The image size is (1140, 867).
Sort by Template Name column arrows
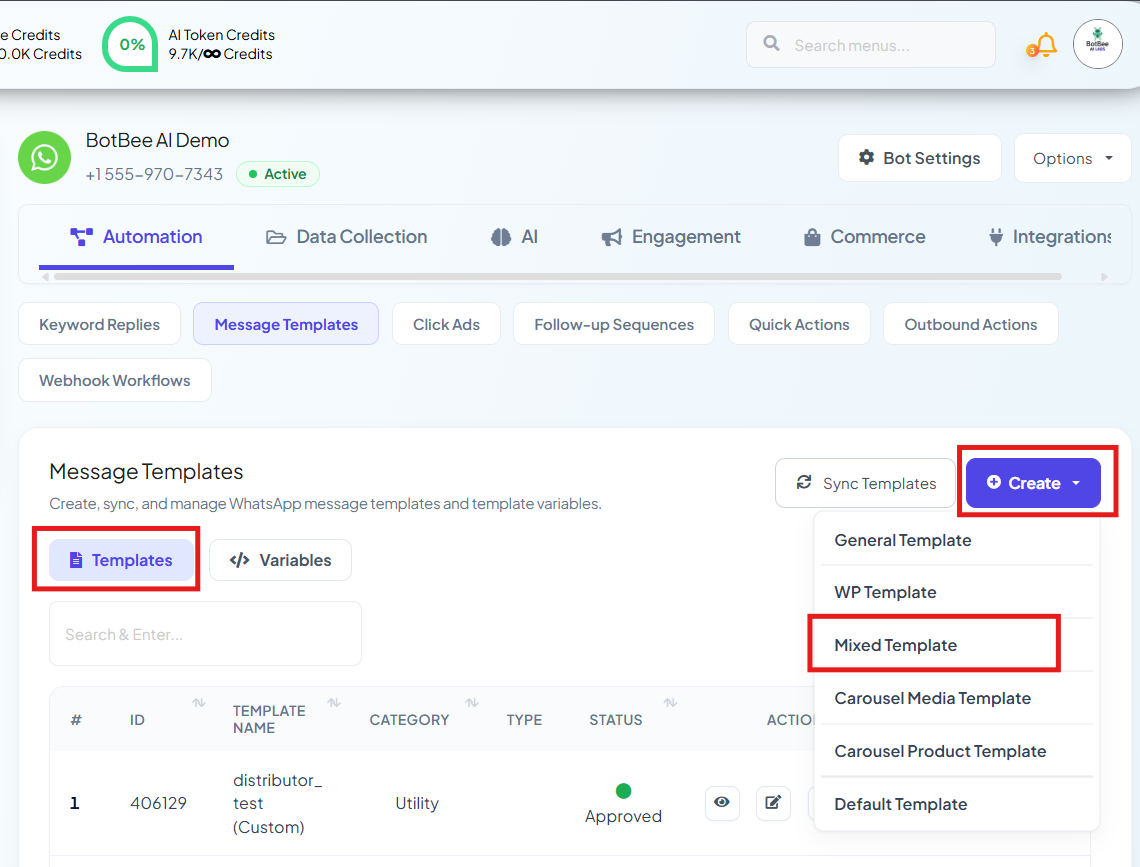click(x=334, y=703)
